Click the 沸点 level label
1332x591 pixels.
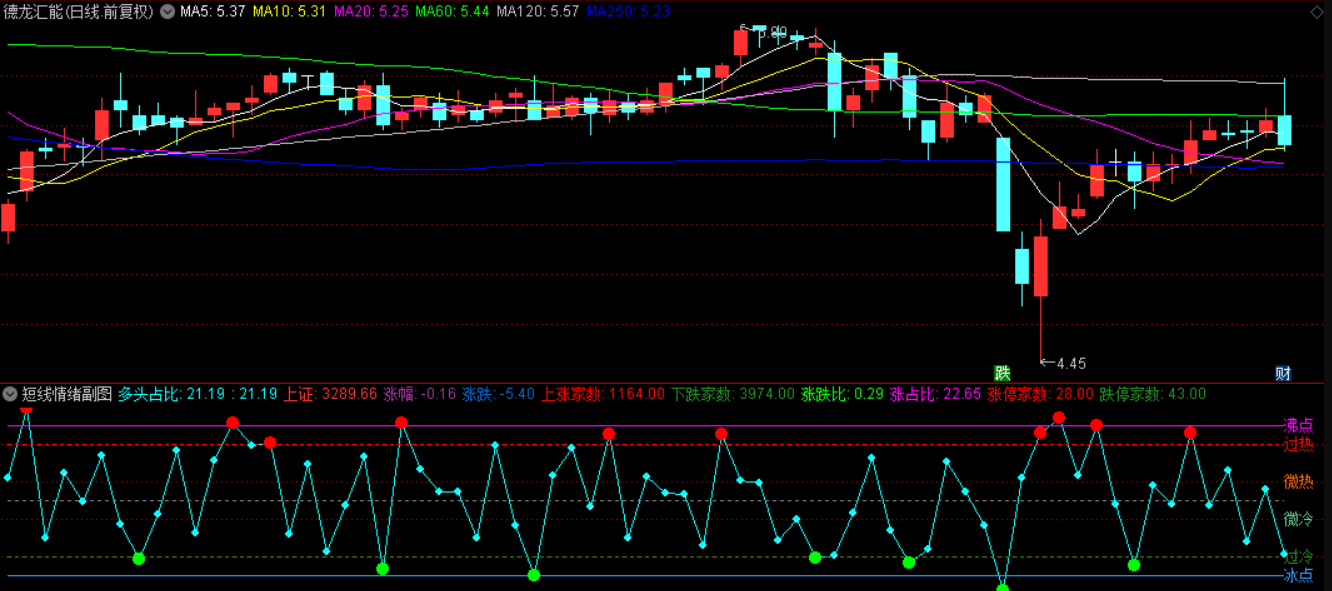point(1298,425)
